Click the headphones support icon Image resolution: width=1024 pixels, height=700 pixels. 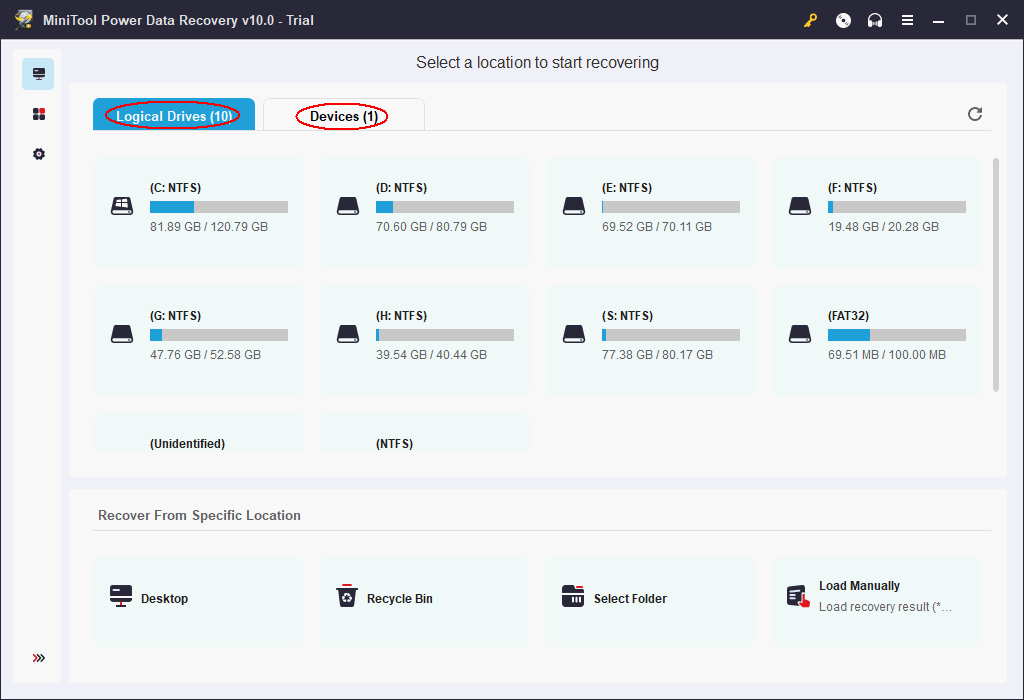click(875, 20)
